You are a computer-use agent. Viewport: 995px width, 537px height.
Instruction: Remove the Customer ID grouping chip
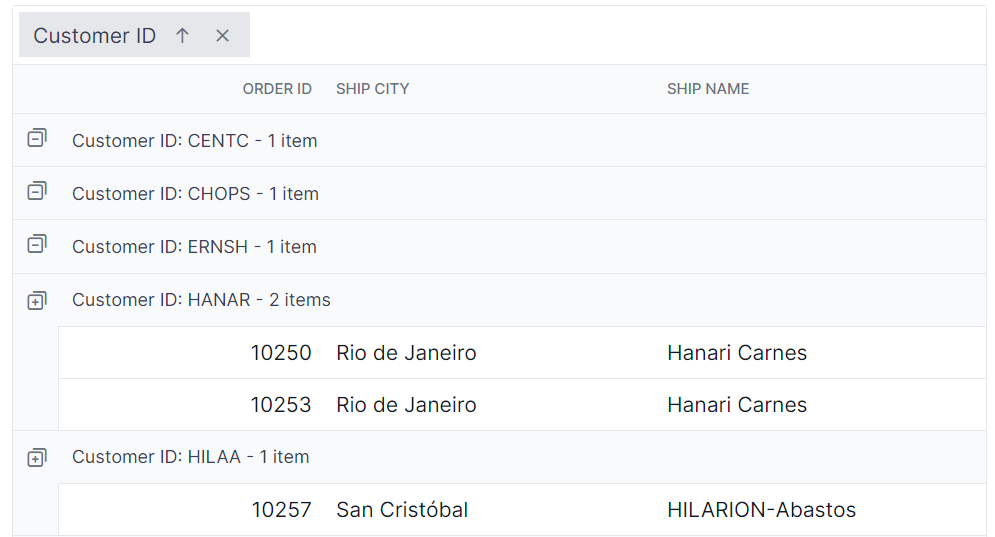click(x=222, y=36)
